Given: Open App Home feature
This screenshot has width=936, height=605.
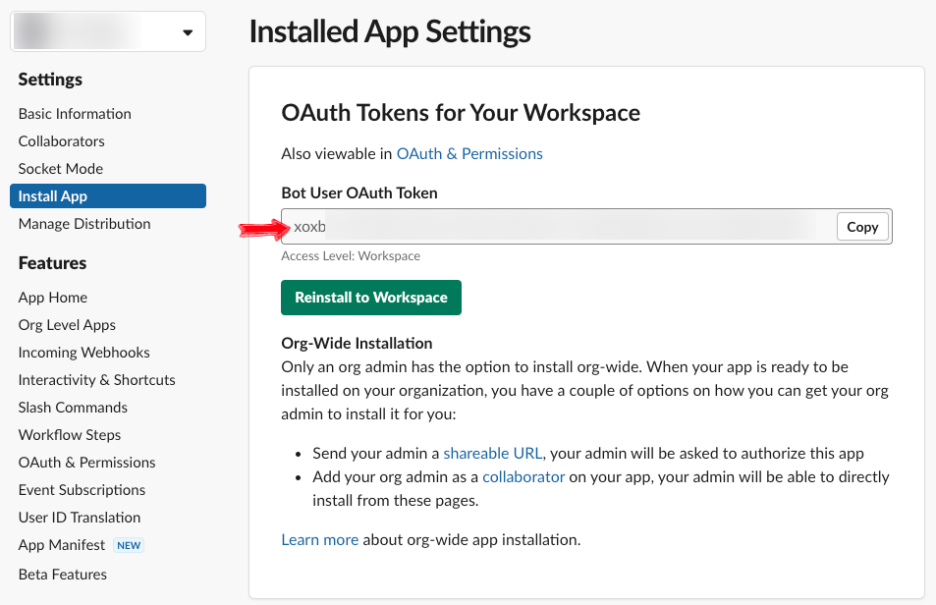Looking at the screenshot, I should [53, 298].
